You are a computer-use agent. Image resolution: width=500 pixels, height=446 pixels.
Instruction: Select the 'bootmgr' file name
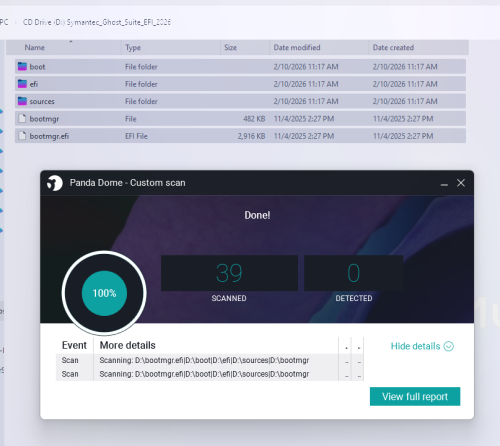coord(44,119)
